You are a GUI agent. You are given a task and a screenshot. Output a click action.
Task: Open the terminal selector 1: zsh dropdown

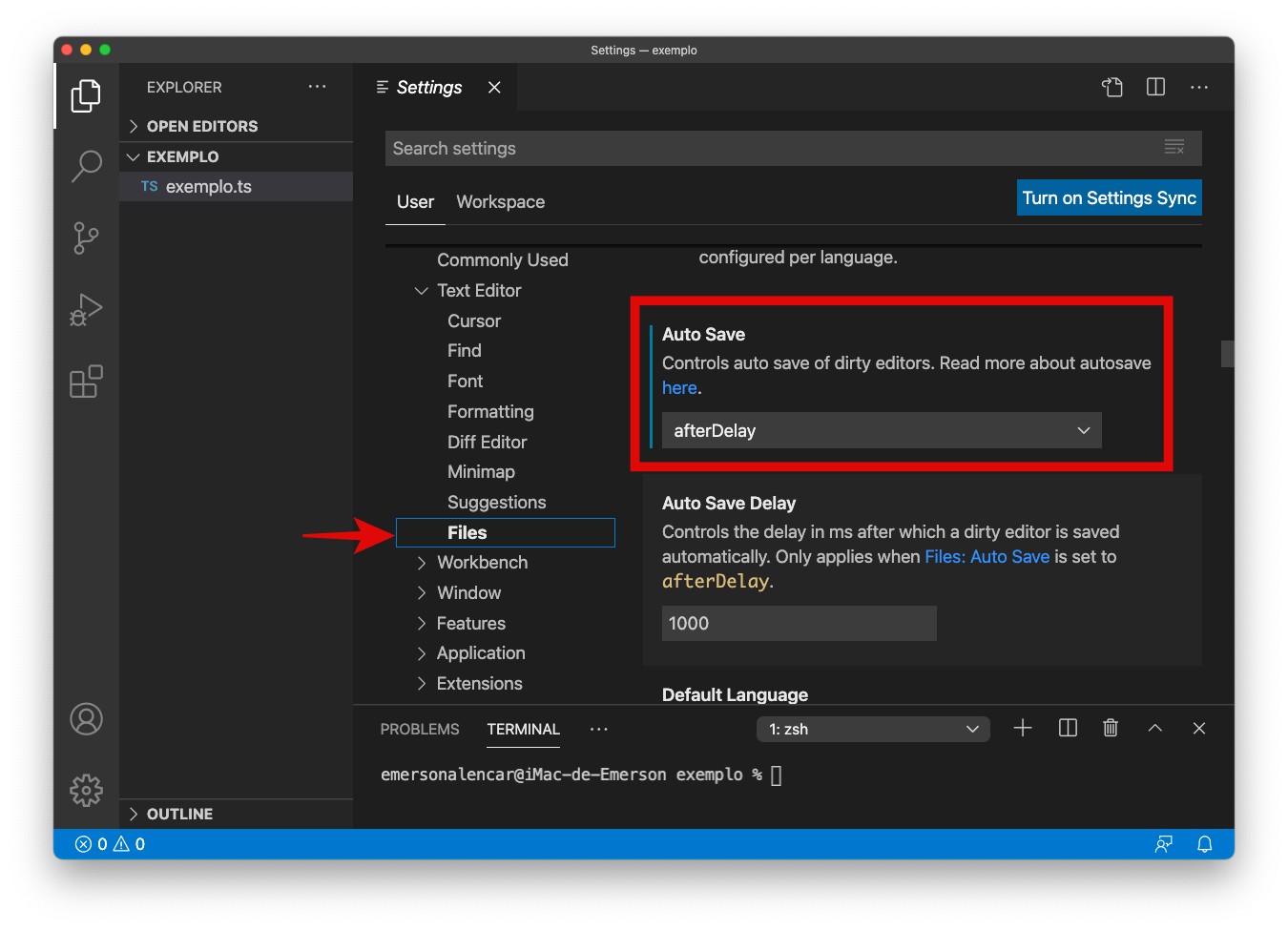click(x=873, y=729)
